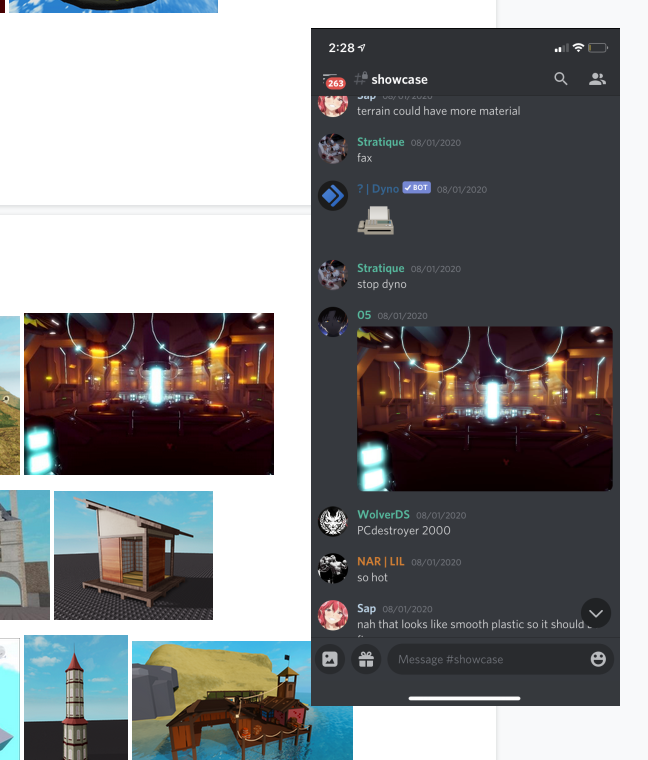The width and height of the screenshot is (648, 760).
Task: Open the sci-fi reactor thumbnail on webpage
Action: 149,394
